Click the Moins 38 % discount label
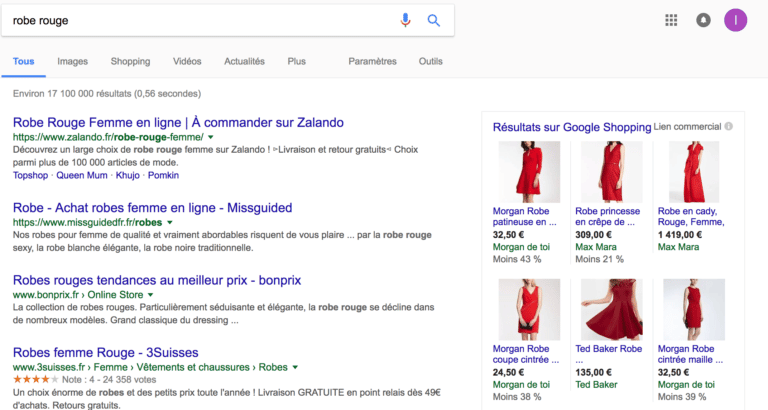The height and width of the screenshot is (410, 768). [x=517, y=397]
